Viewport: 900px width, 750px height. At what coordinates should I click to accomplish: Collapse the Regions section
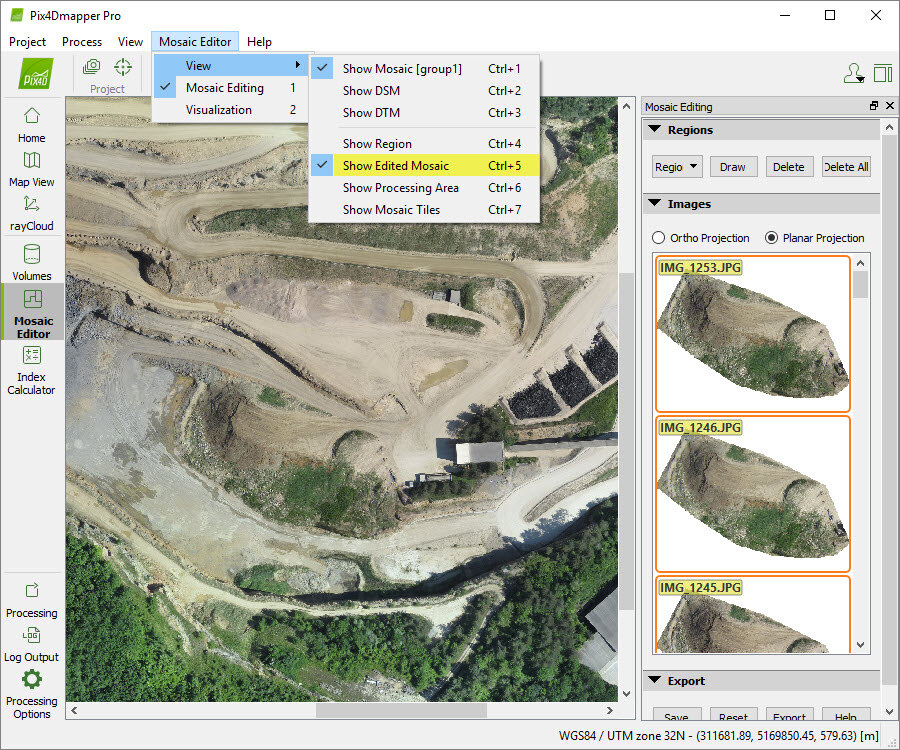pos(655,130)
